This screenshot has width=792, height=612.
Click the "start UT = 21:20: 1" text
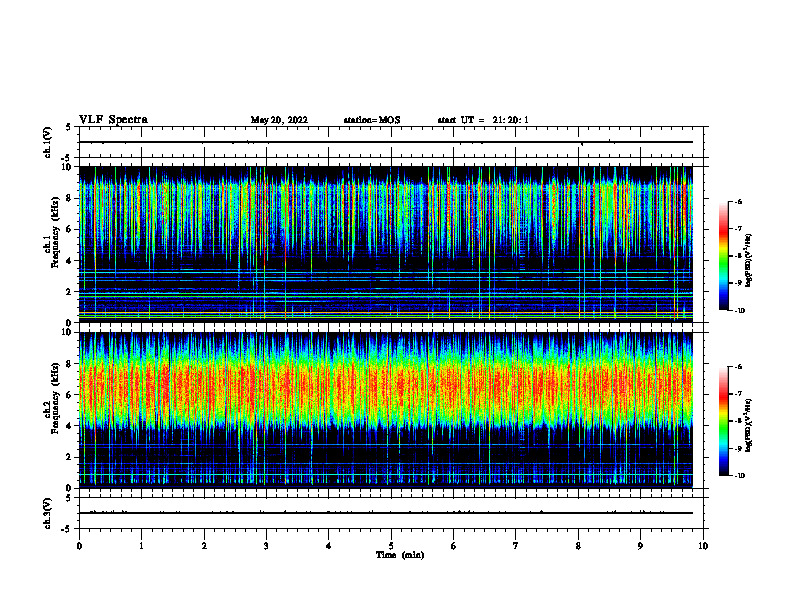(483, 120)
